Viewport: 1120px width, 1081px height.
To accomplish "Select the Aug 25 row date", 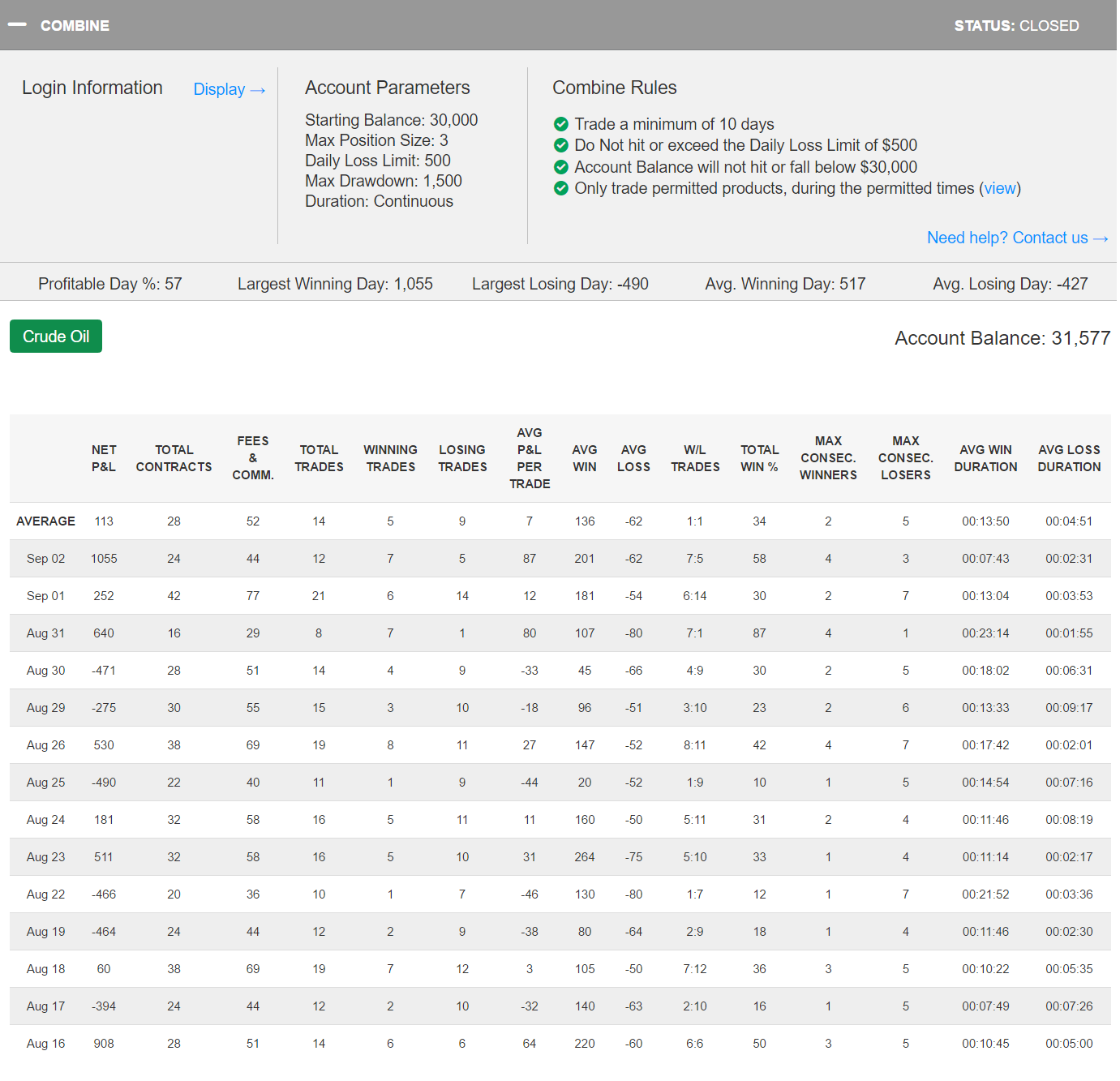I will click(x=45, y=783).
